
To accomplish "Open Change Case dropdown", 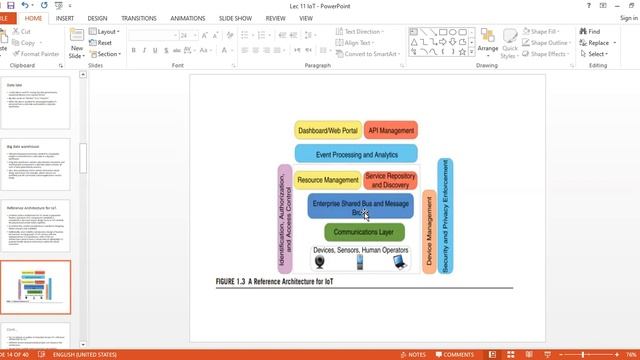I will [x=205, y=50].
